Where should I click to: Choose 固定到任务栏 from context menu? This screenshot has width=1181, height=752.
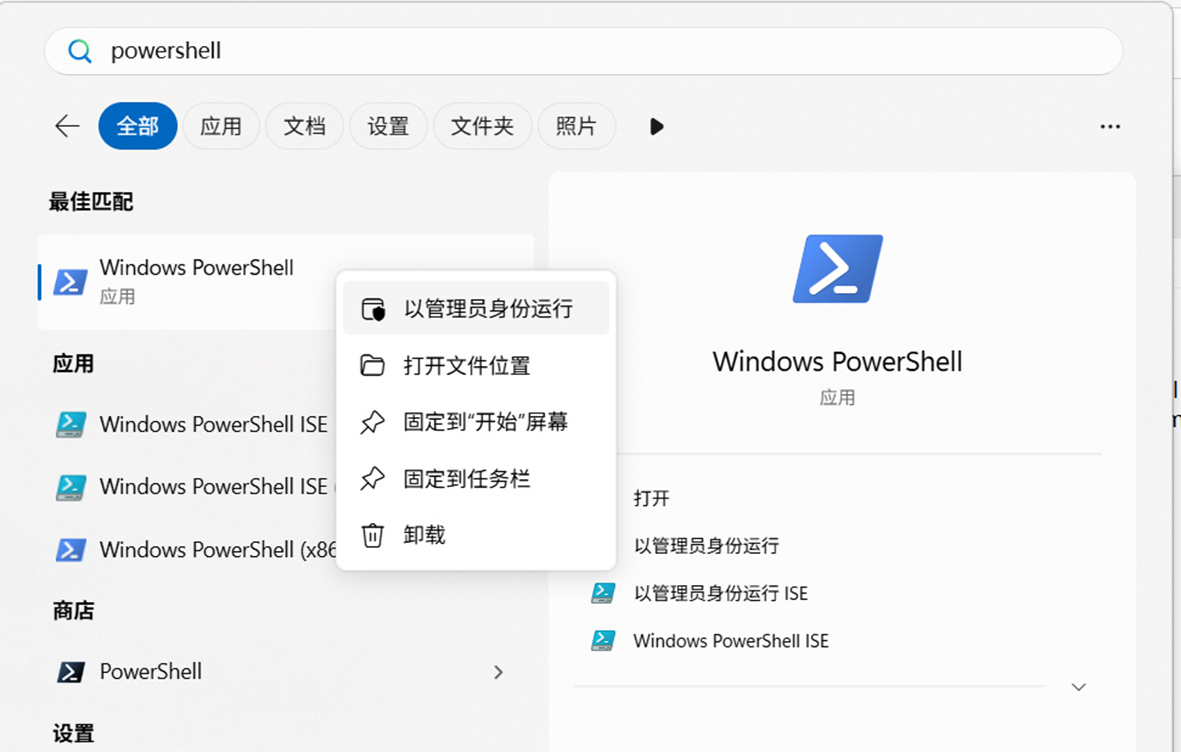coord(476,478)
